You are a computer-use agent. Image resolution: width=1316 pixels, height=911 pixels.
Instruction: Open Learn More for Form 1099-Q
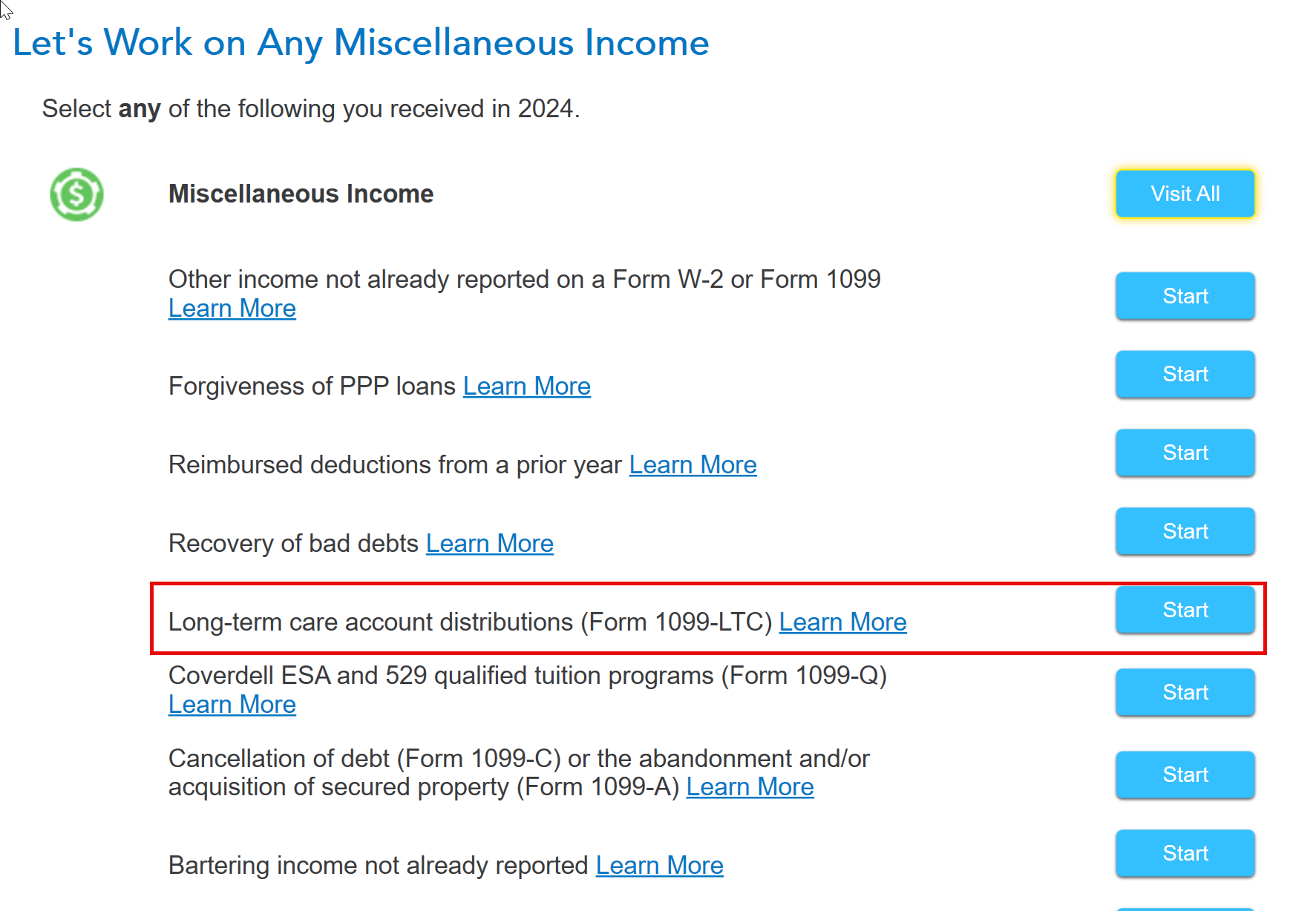click(232, 704)
